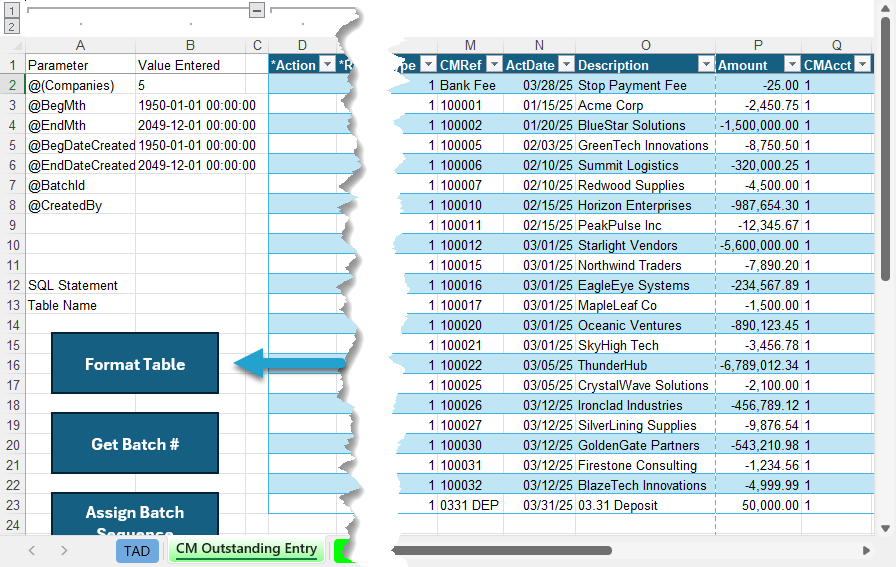Click the Stop Payment Fee description
Image resolution: width=896 pixels, height=567 pixels.
click(x=645, y=85)
